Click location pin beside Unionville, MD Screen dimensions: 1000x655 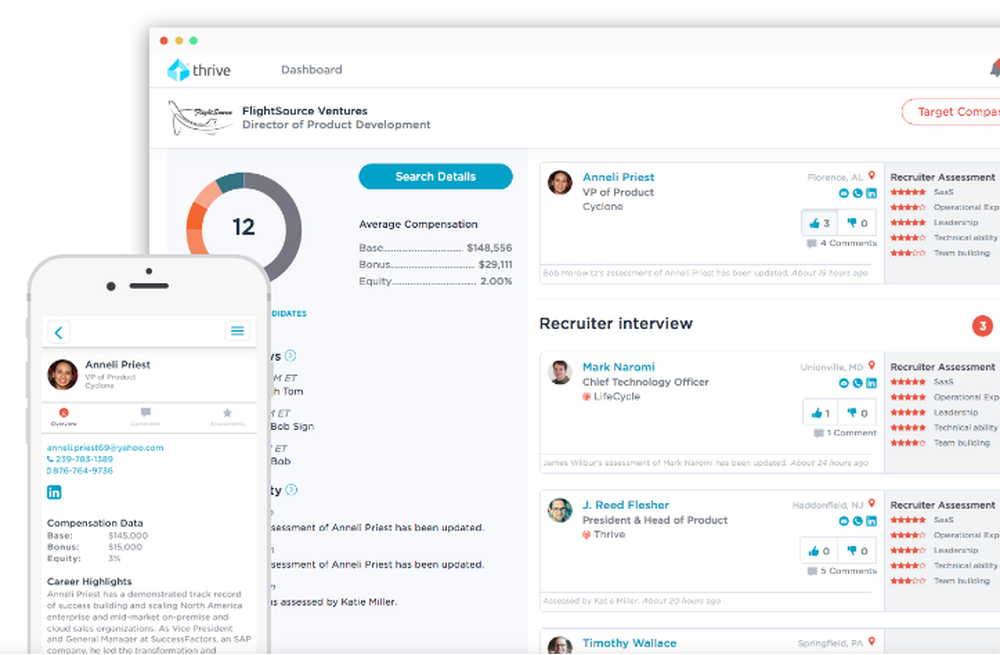pyautogui.click(x=871, y=366)
